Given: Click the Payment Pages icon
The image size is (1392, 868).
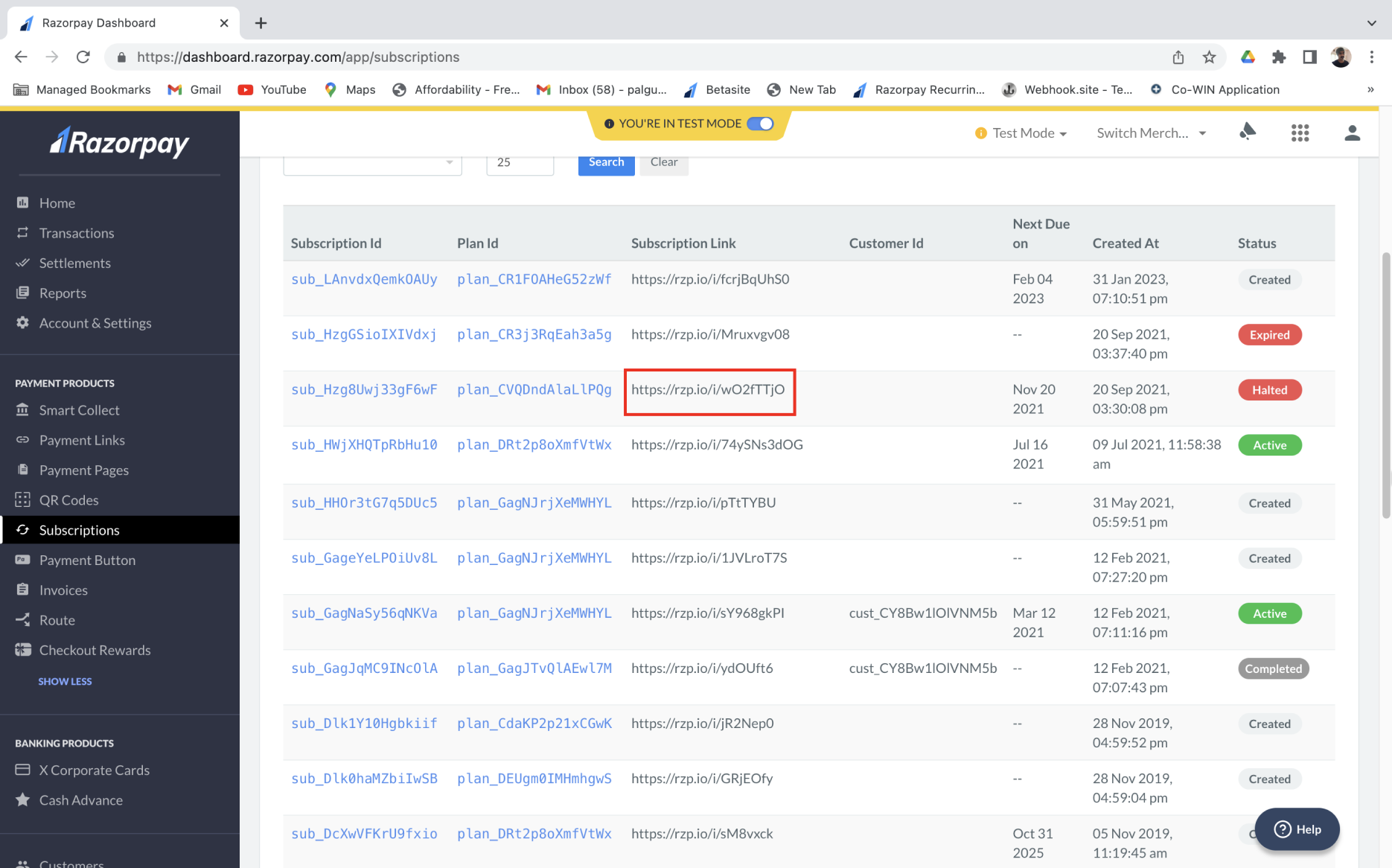Looking at the screenshot, I should [23, 470].
